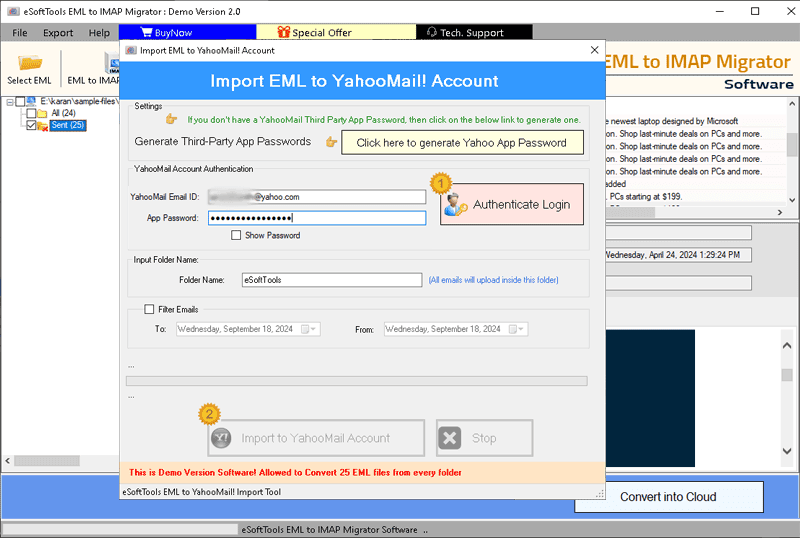Click the computer drive icon in tree
This screenshot has height=538, width=800.
pyautogui.click(x=31, y=101)
